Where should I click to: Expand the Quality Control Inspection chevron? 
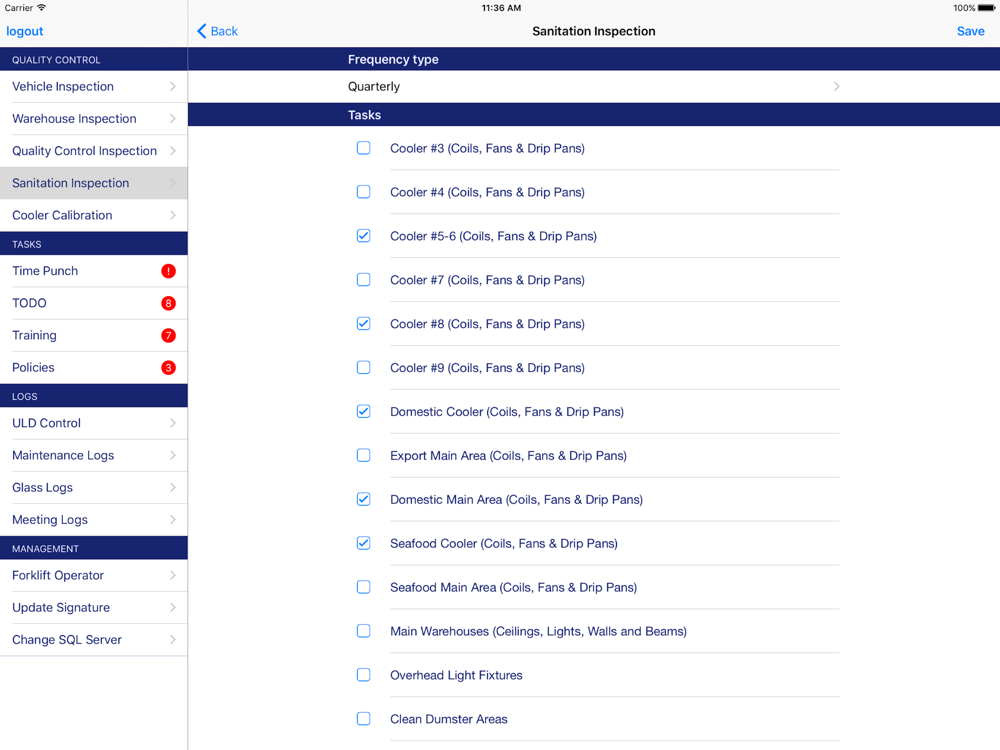tap(173, 151)
